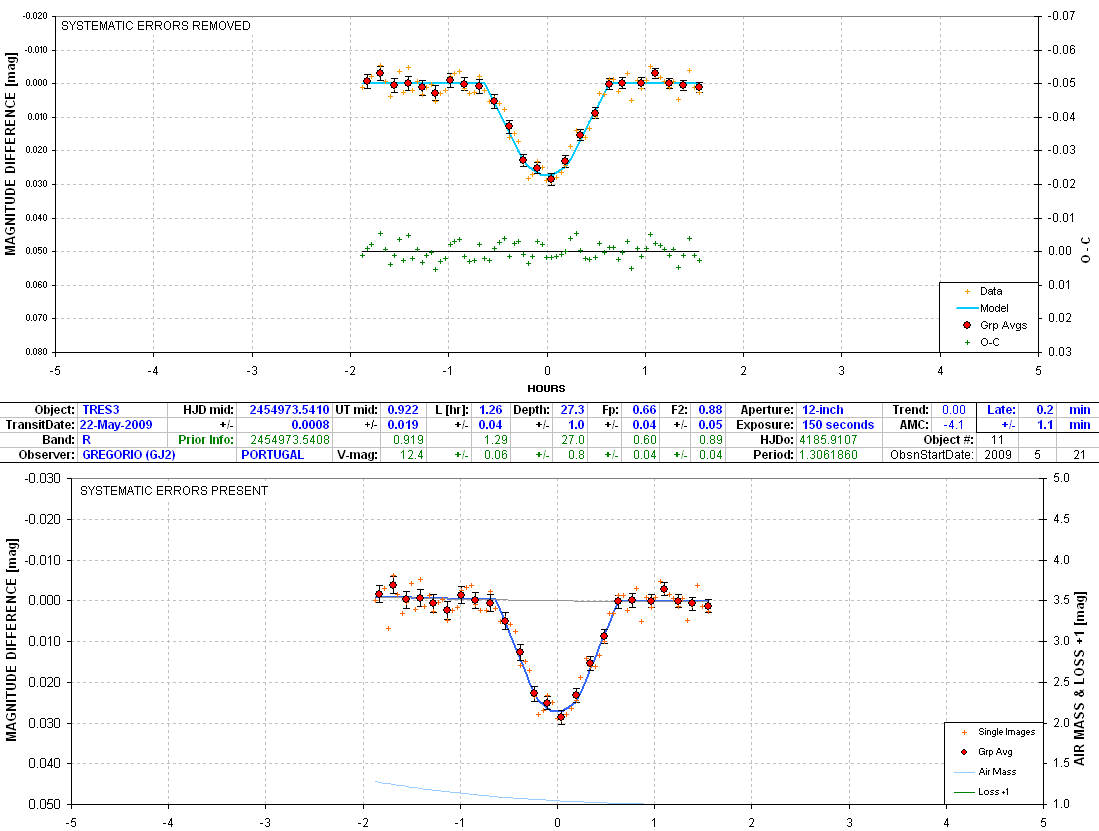Screen dimensions: 1099x831
Task: Select the O-C legend entry
Action: 990,342
